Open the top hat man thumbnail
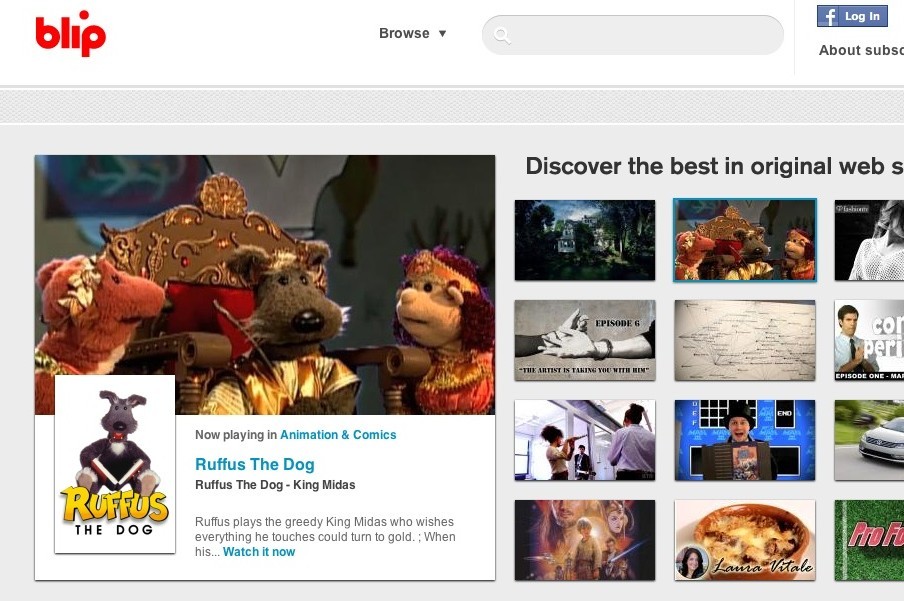The image size is (904, 601). tap(745, 440)
